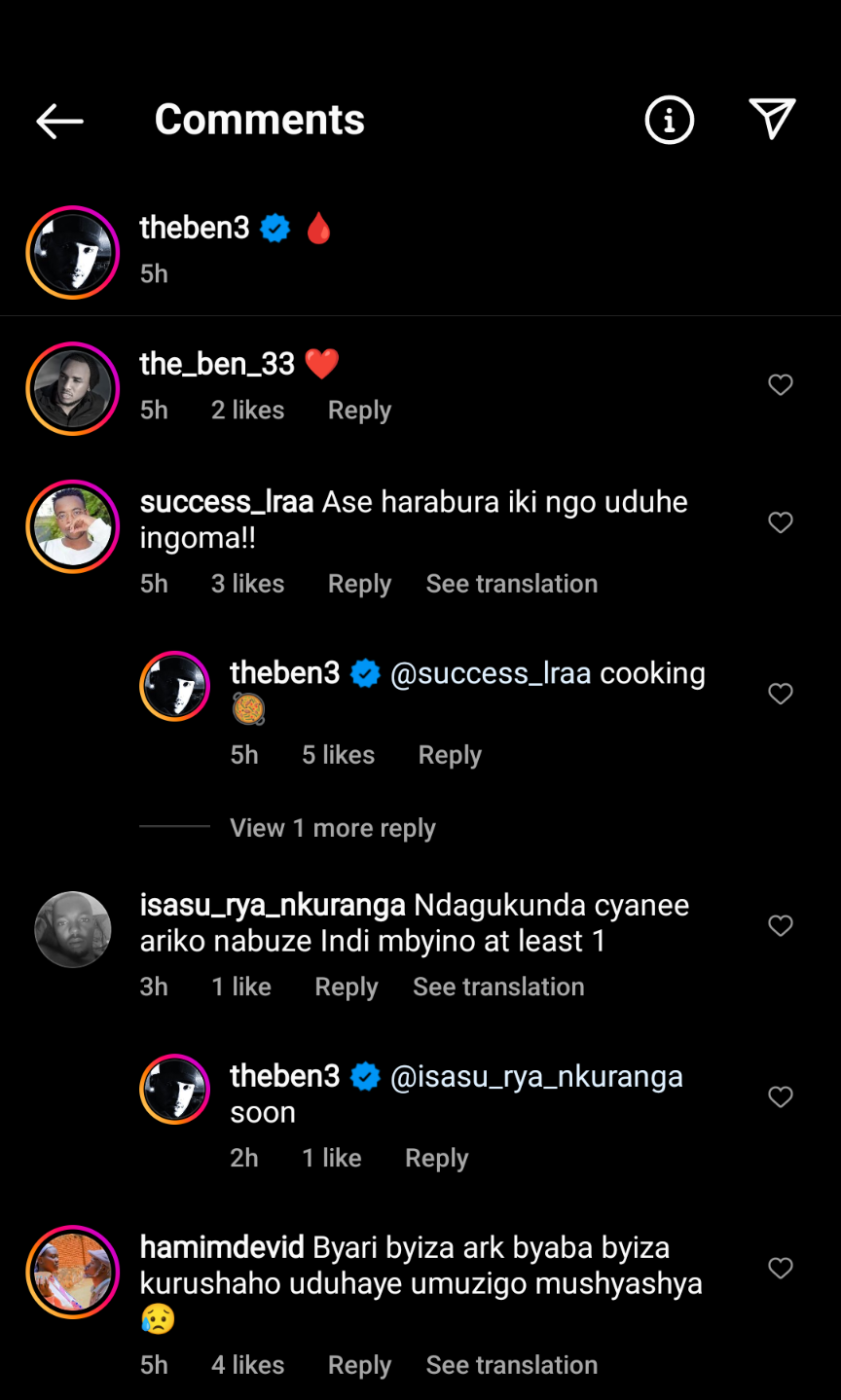This screenshot has height=1400, width=841.
Task: Like success_lraa's comment with heart
Action: [781, 523]
